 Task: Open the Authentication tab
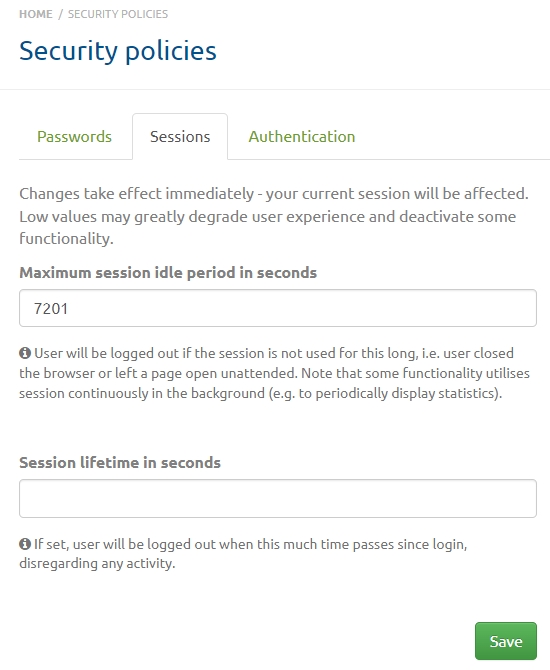[x=302, y=137]
